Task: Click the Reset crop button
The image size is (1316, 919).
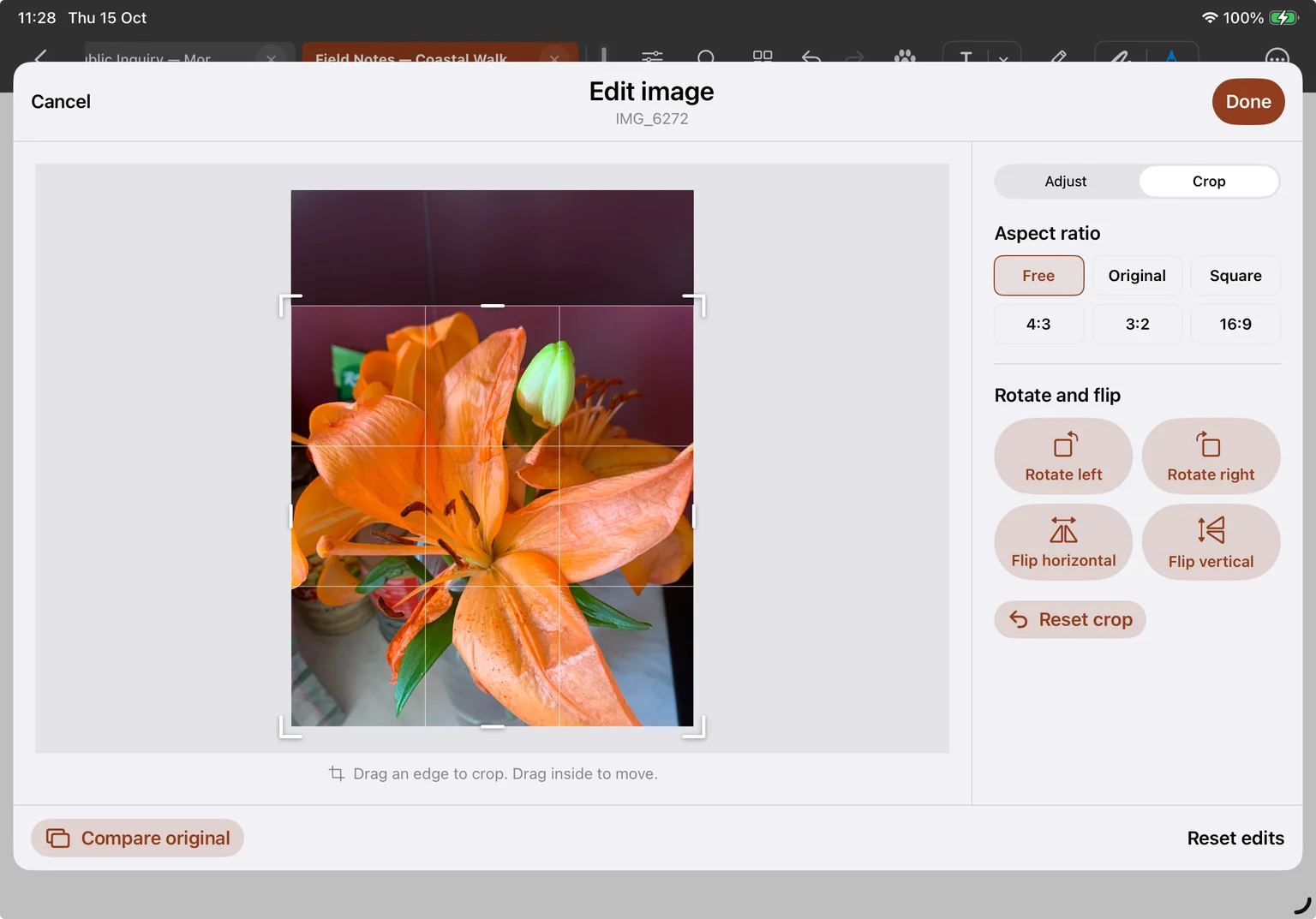Action: [1070, 619]
